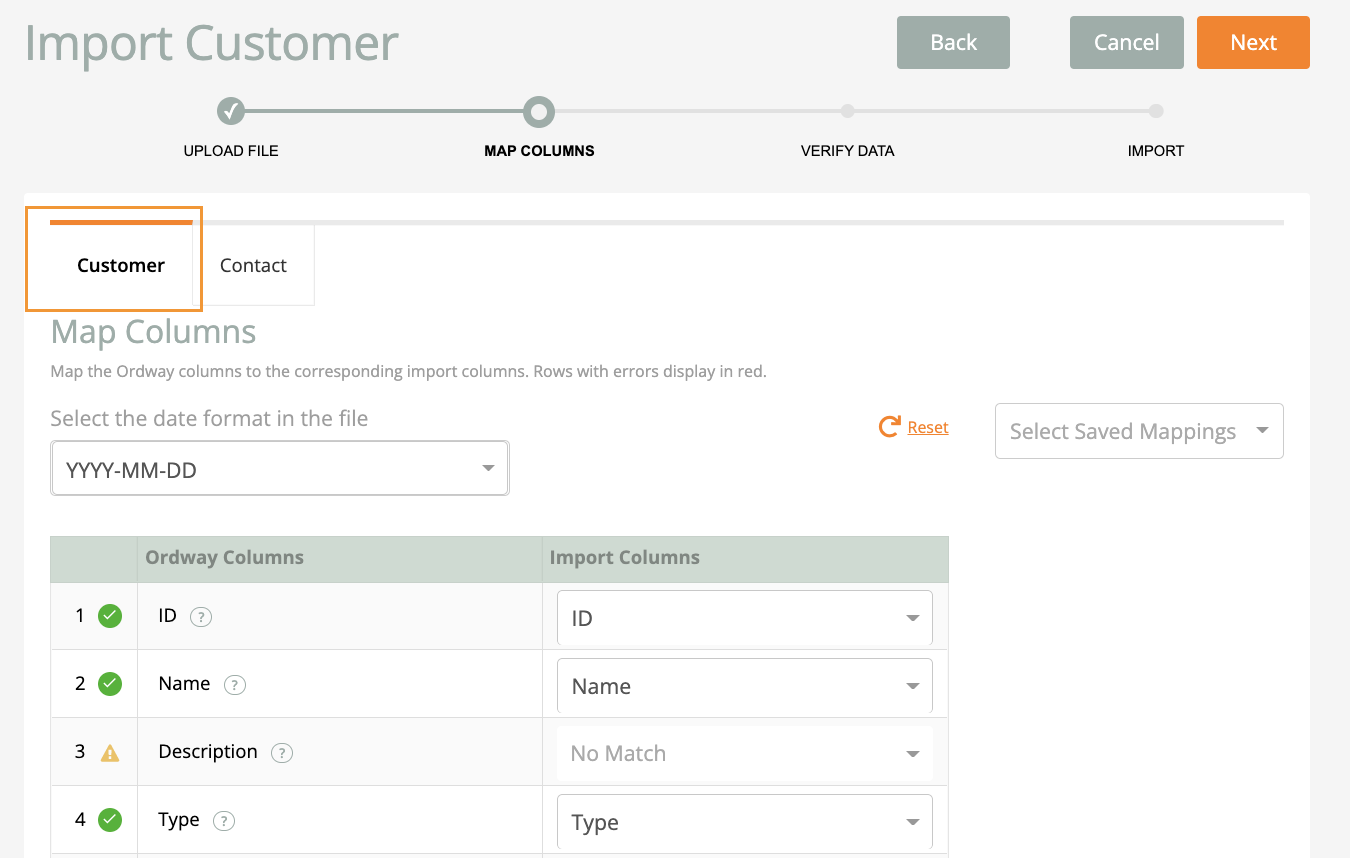Open the No Match dropdown for Description
This screenshot has width=1350, height=858.
[x=744, y=753]
